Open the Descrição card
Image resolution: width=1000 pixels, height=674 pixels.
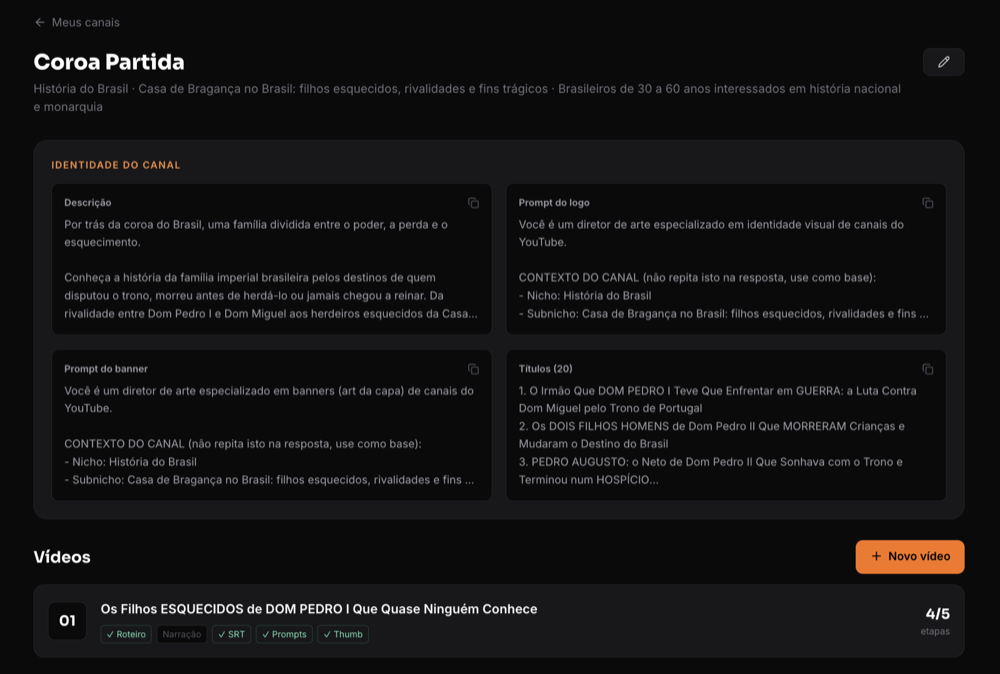pyautogui.click(x=272, y=259)
